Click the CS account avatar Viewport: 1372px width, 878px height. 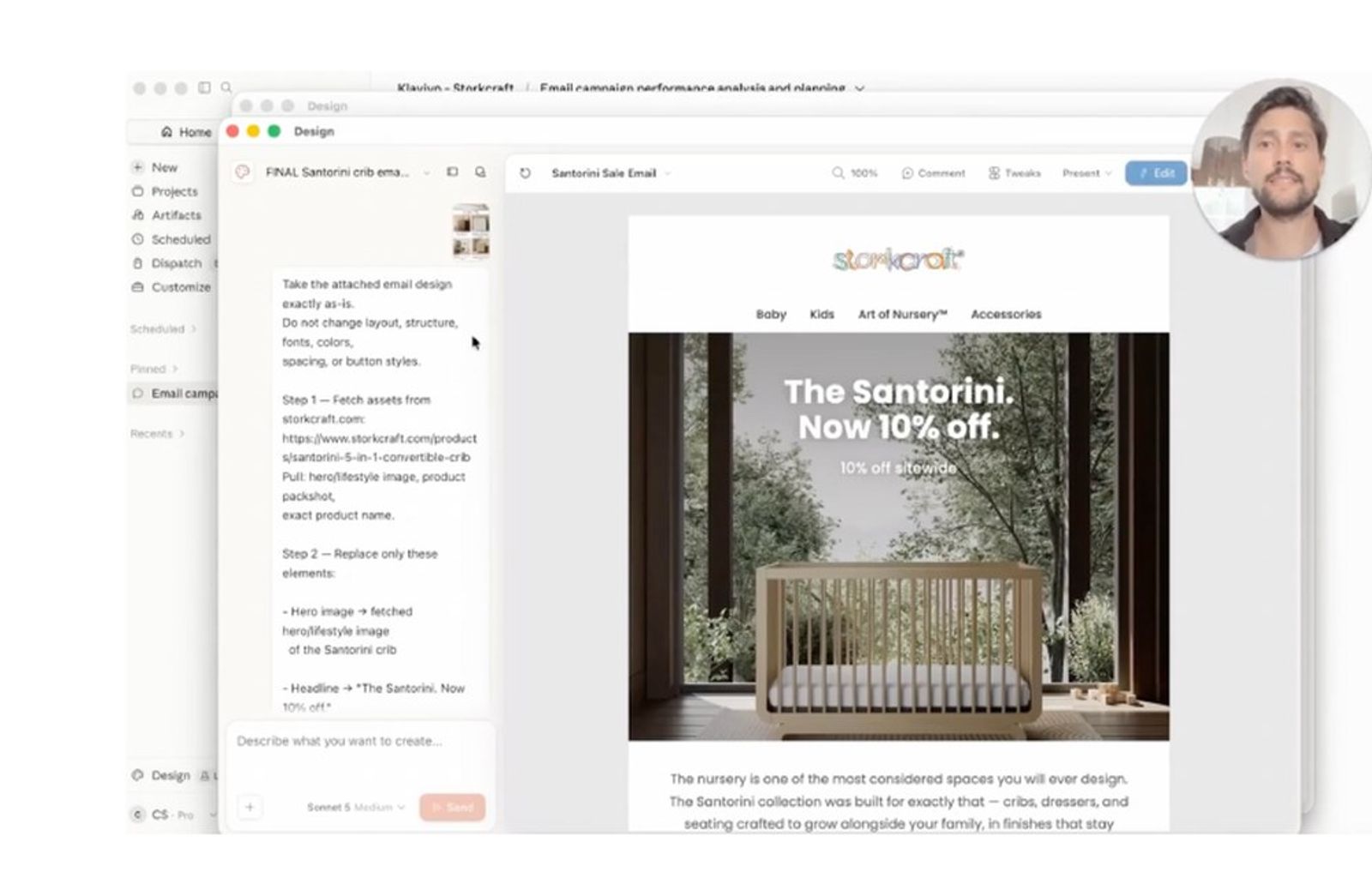[138, 815]
